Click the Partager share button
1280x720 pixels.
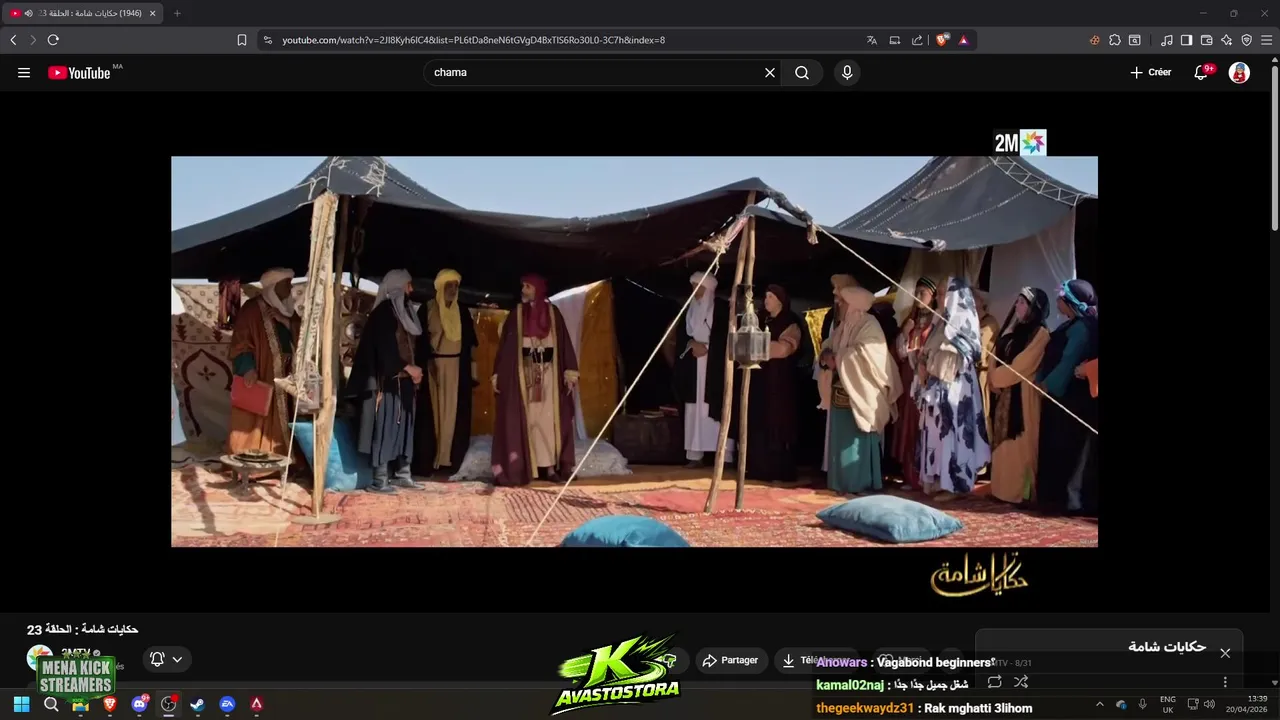[730, 660]
